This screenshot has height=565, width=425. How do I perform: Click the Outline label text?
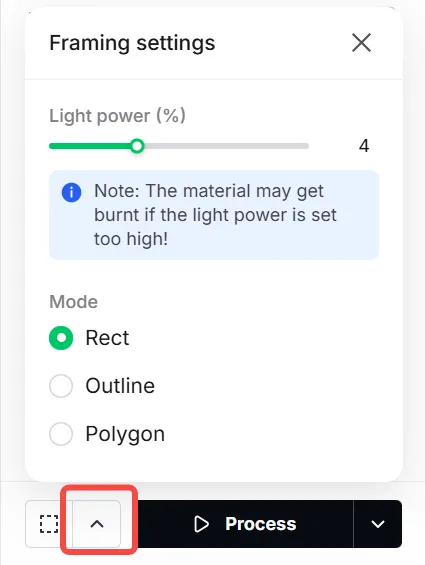[120, 386]
